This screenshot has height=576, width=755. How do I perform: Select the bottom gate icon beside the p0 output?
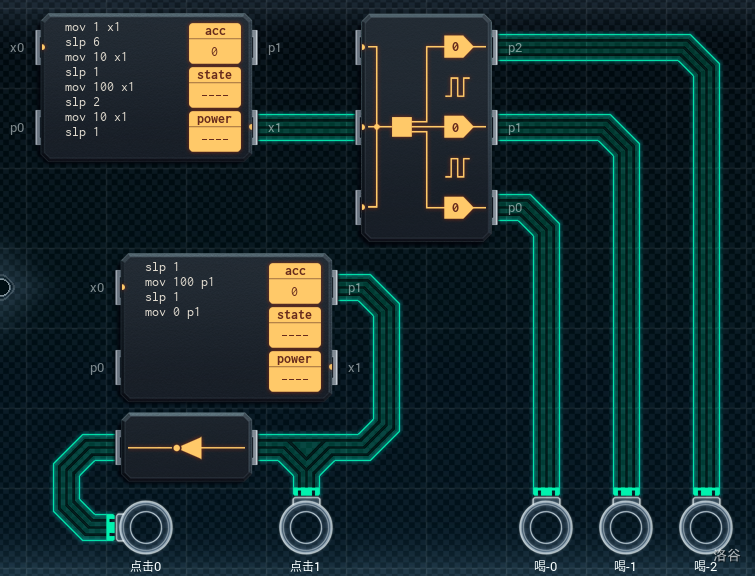pyautogui.click(x=457, y=207)
